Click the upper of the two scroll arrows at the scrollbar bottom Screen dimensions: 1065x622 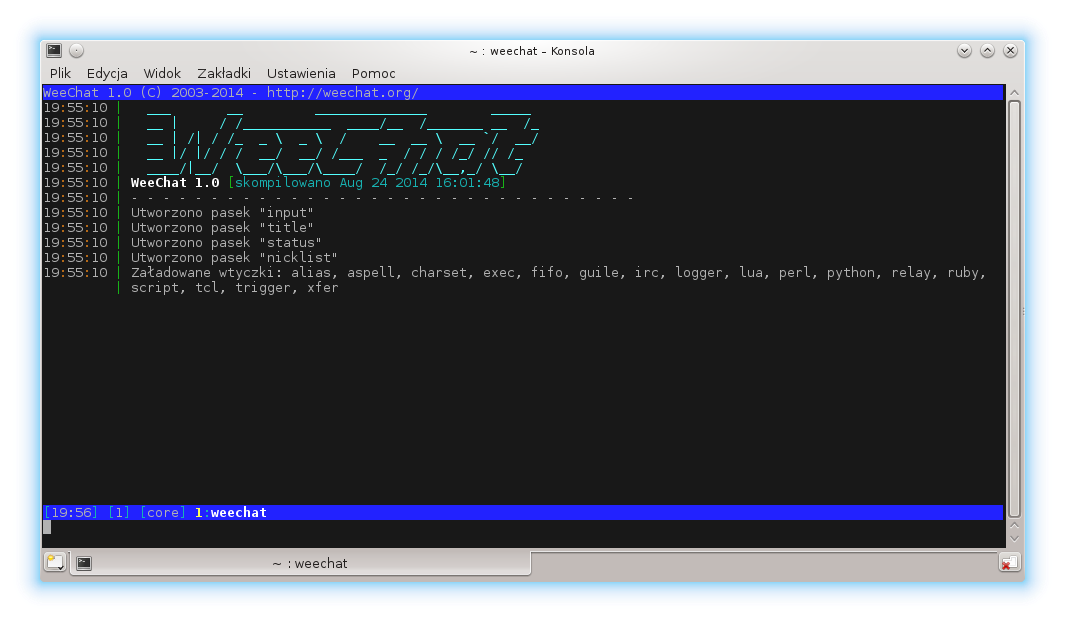(x=1014, y=525)
